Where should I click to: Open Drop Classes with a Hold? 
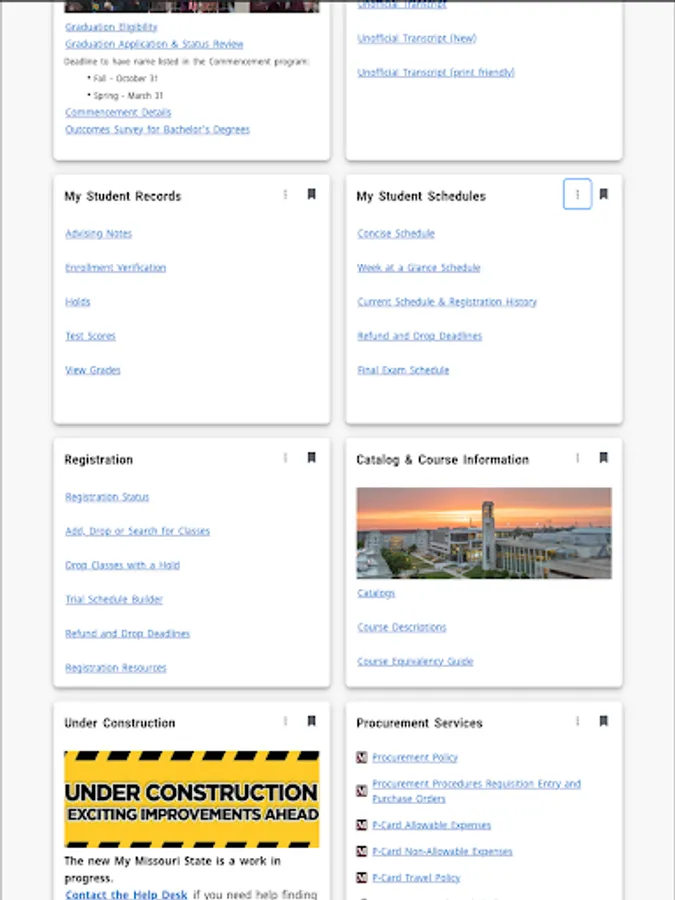[122, 565]
